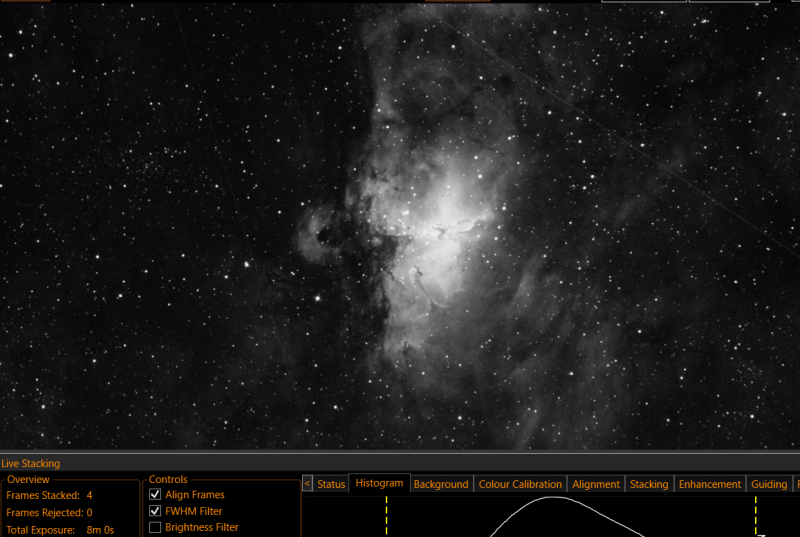
Task: Switch to the Alignment tab
Action: tap(595, 484)
